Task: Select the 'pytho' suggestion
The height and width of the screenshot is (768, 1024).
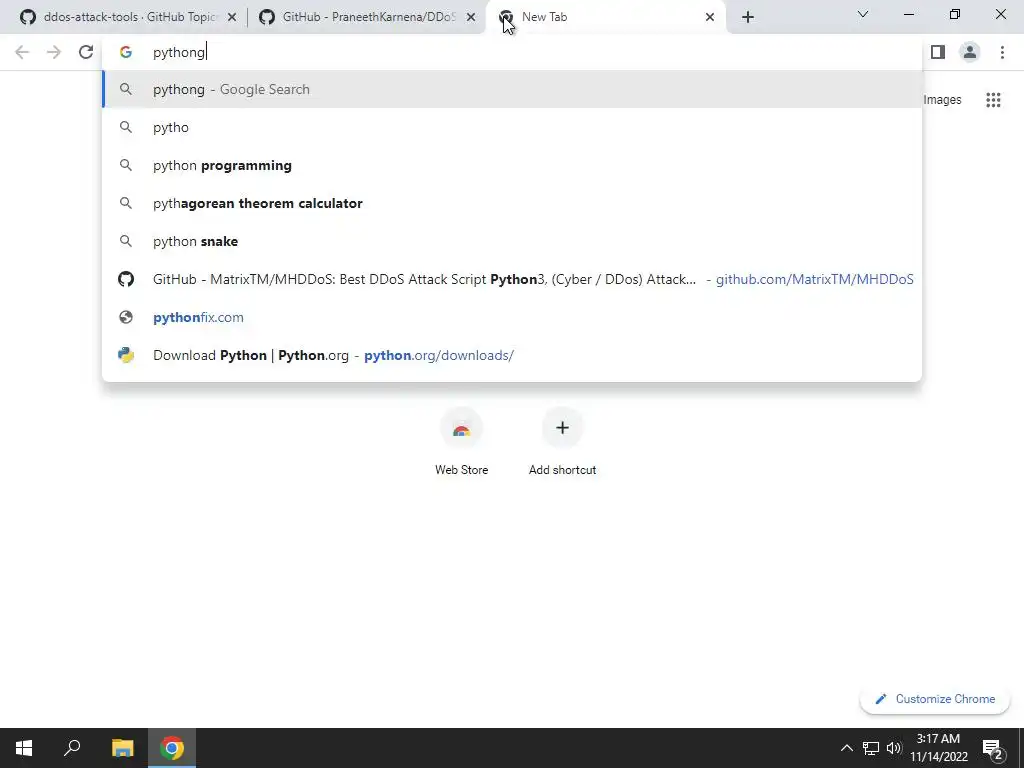Action: pyautogui.click(x=512, y=127)
